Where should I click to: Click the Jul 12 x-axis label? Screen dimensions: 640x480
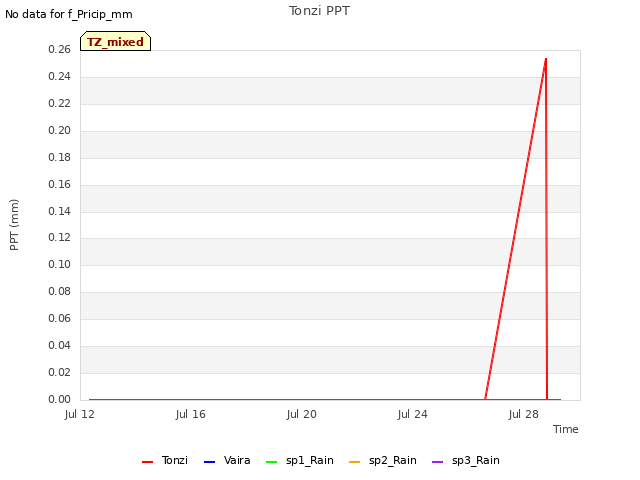pyautogui.click(x=80, y=414)
